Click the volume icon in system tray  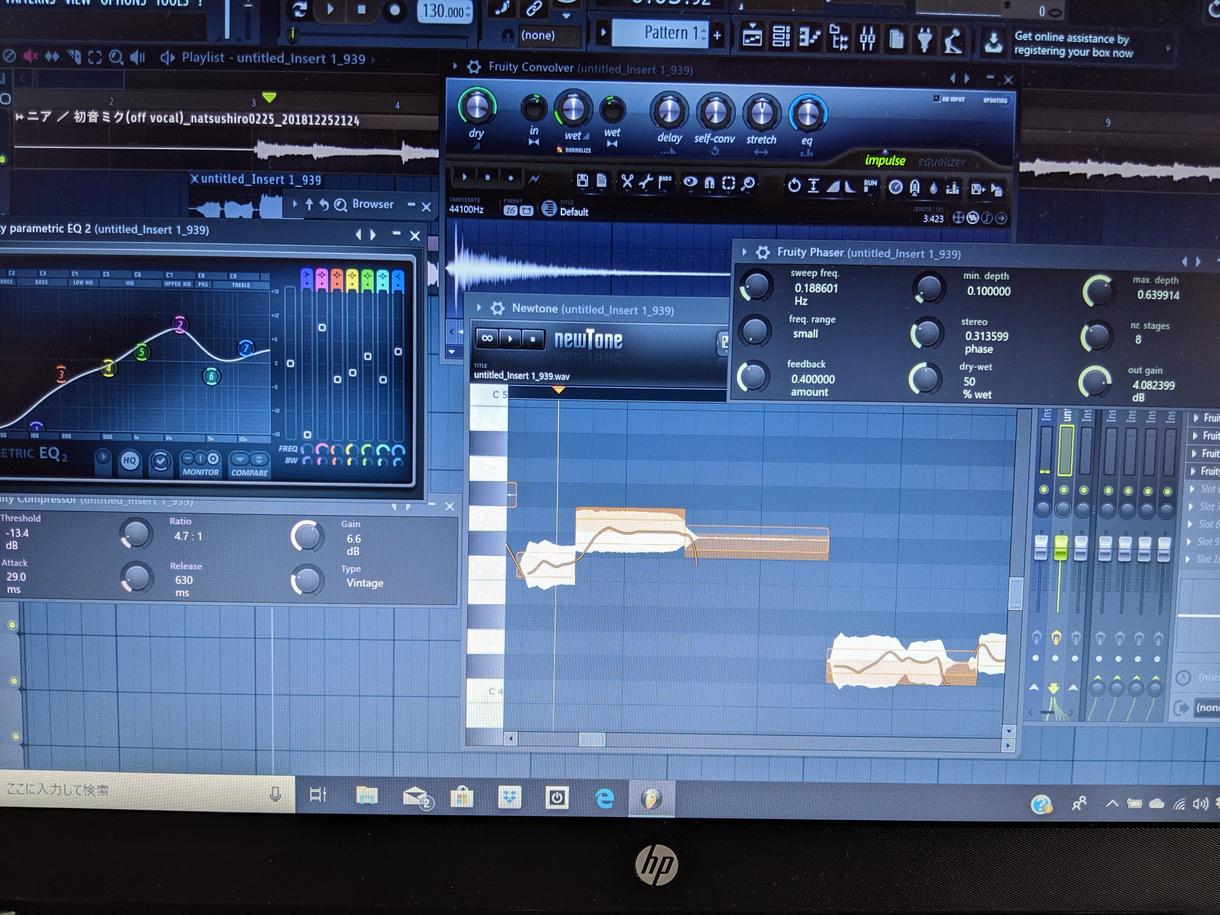[x=1199, y=803]
